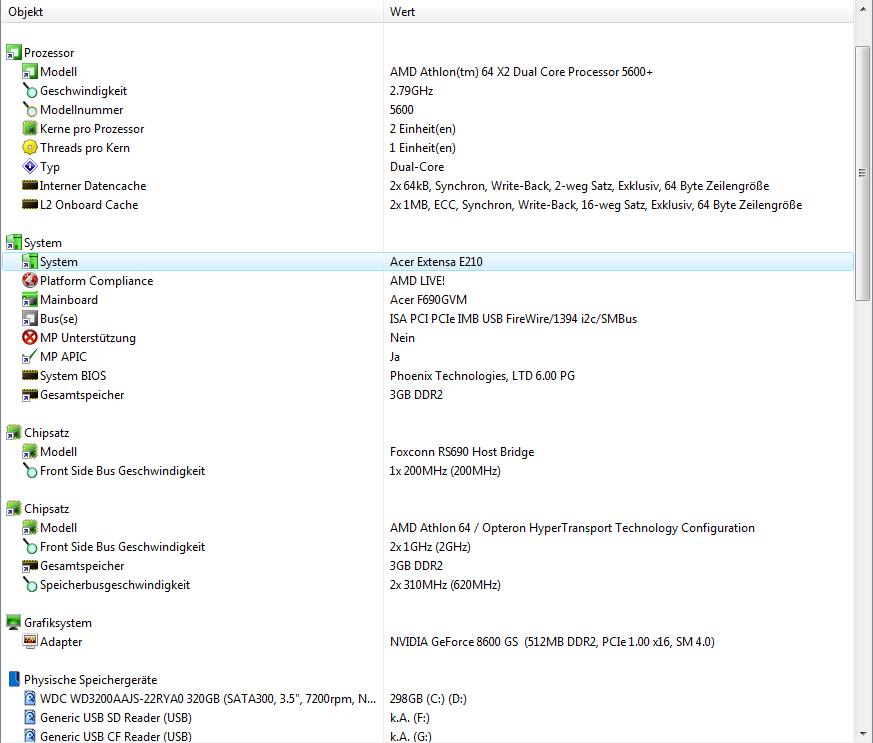Screen dimensions: 873x743
Task: Click the Geschwindigkeit row icon
Action: (30, 91)
